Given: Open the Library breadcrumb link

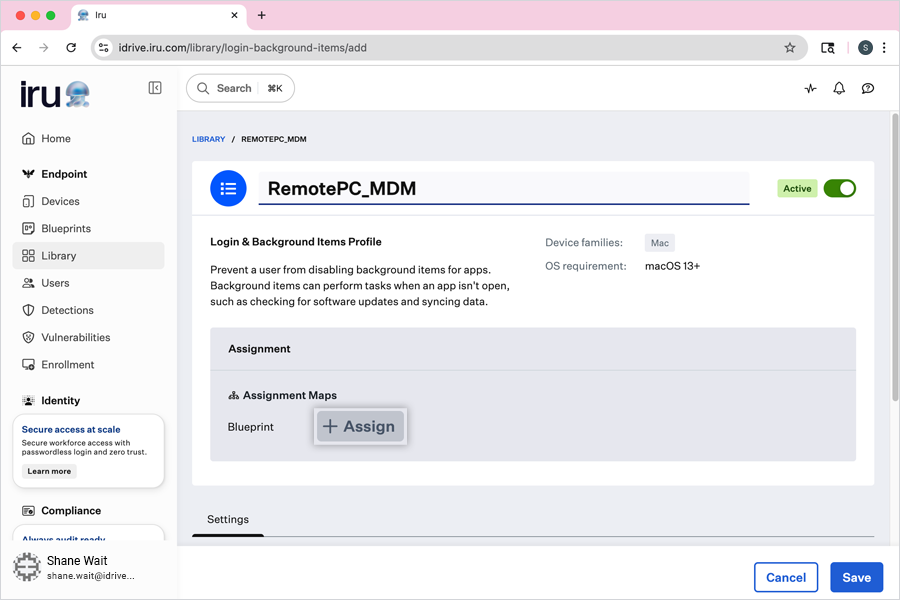Looking at the screenshot, I should tap(208, 139).
